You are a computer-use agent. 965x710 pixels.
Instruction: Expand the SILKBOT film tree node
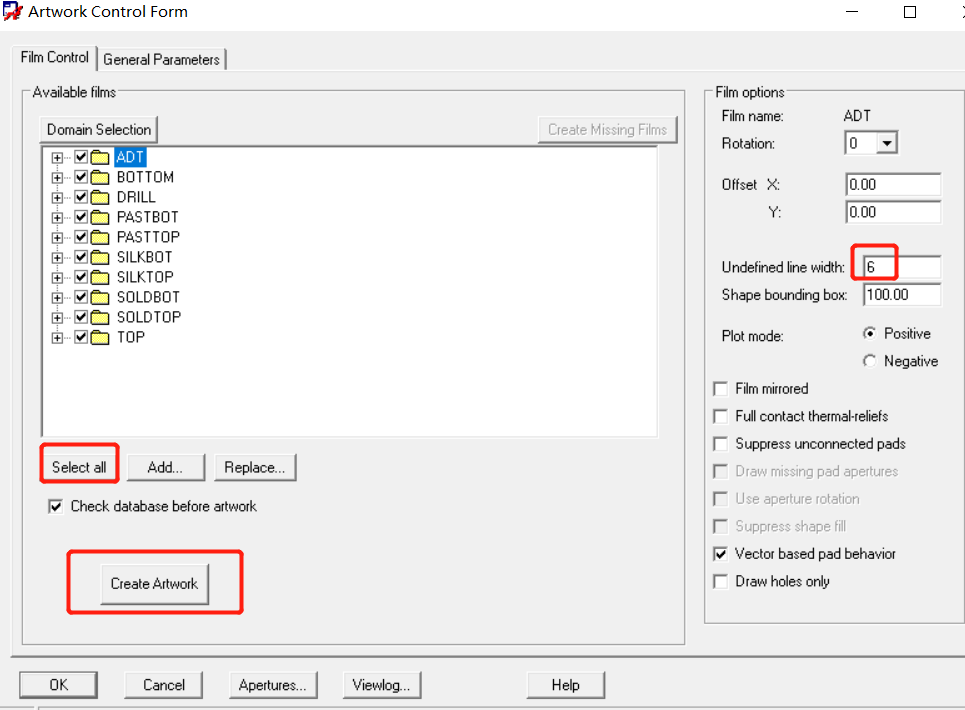pyautogui.click(x=57, y=258)
